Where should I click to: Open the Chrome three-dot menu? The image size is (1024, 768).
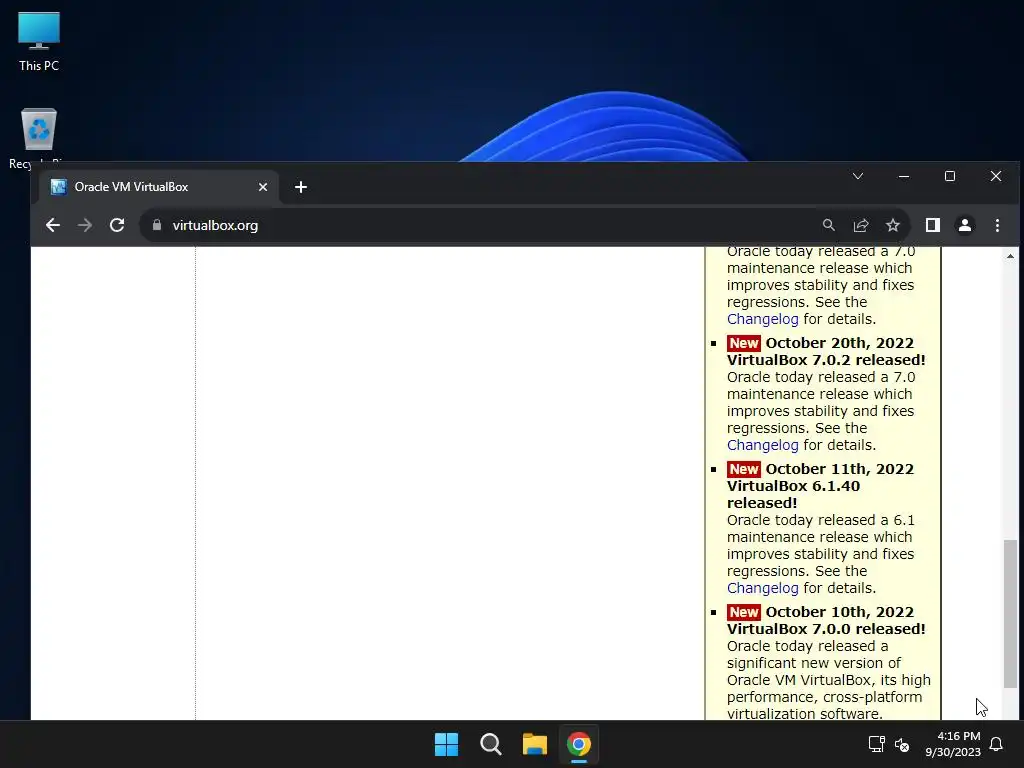click(997, 225)
